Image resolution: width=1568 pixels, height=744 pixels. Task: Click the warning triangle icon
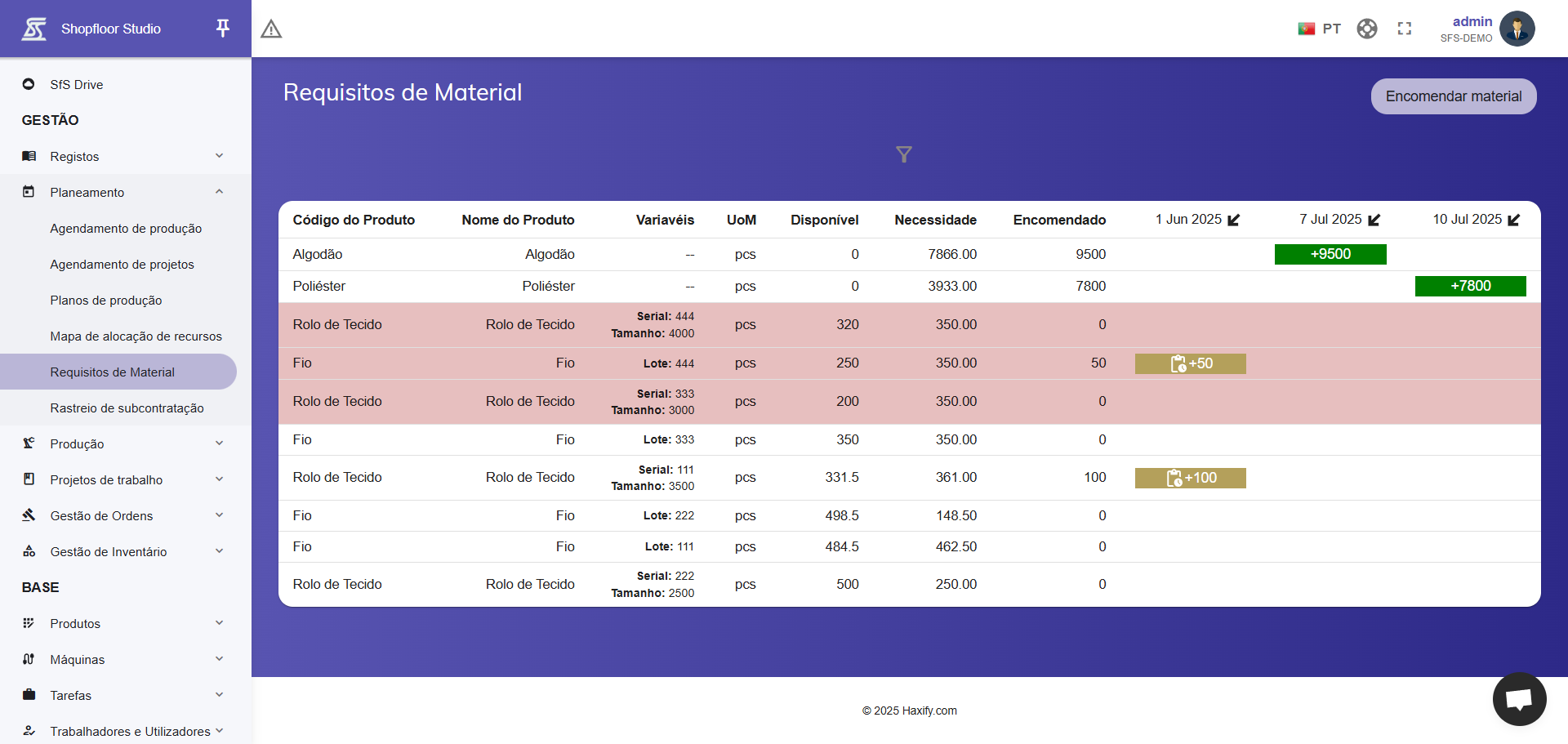point(271,29)
